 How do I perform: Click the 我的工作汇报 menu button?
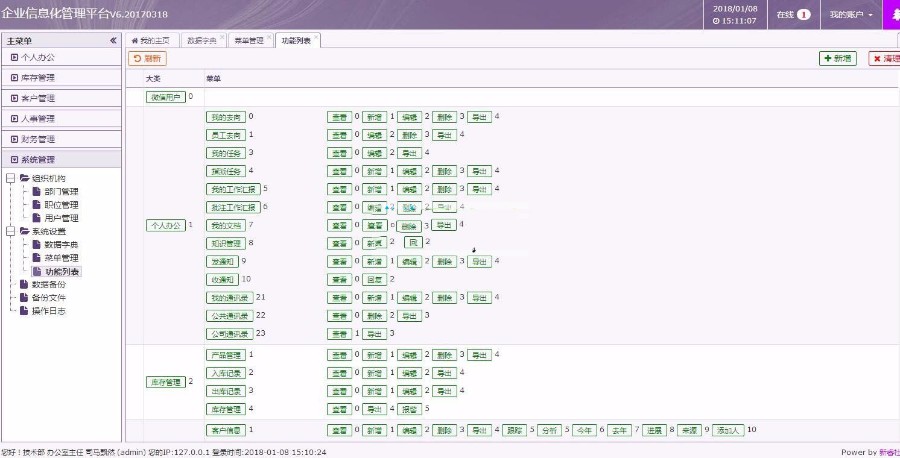coord(233,189)
